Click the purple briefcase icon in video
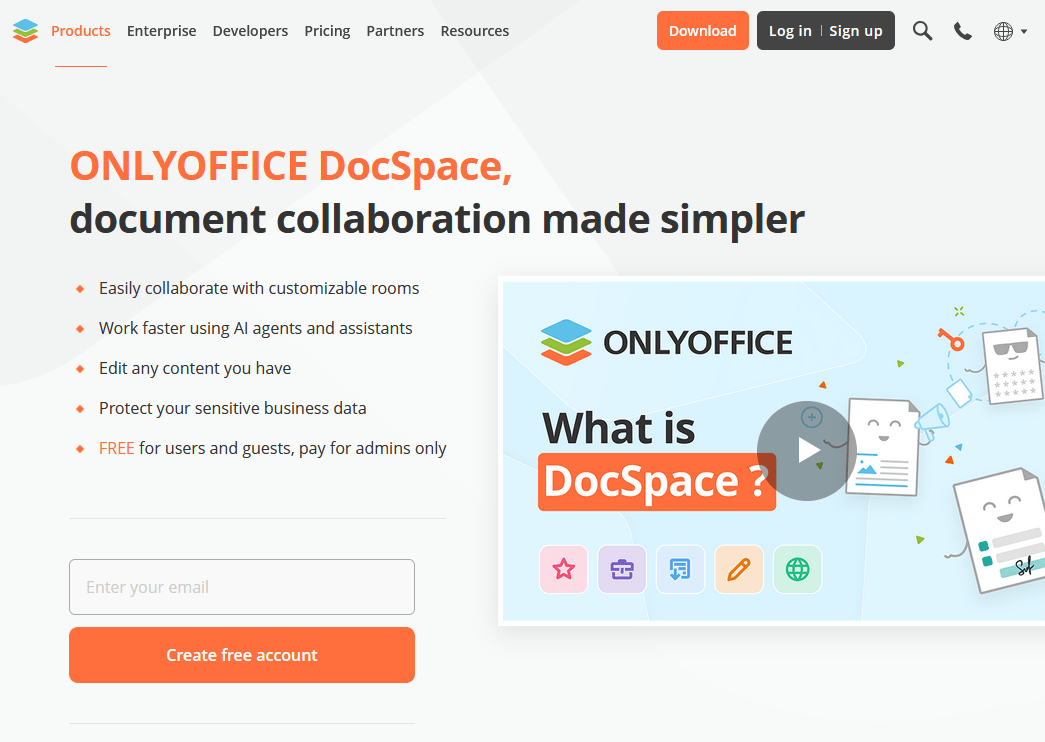 point(622,569)
